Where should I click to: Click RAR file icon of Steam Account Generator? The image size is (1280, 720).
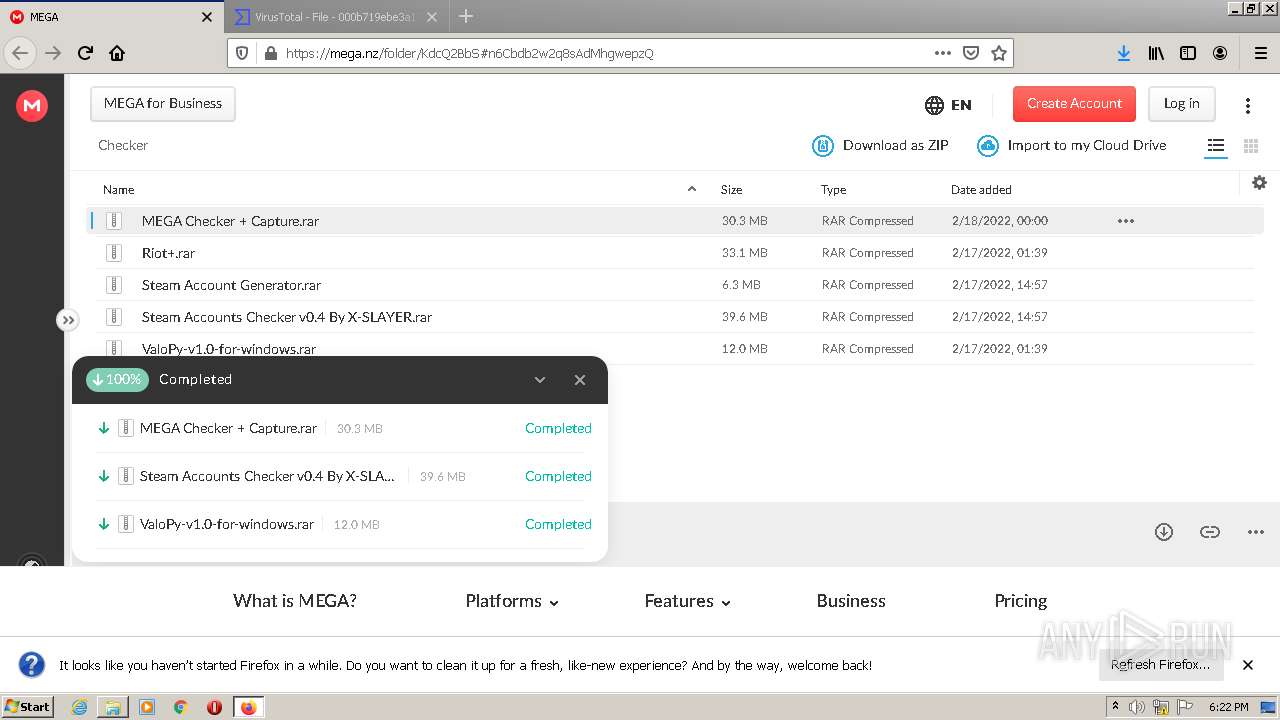(x=114, y=285)
